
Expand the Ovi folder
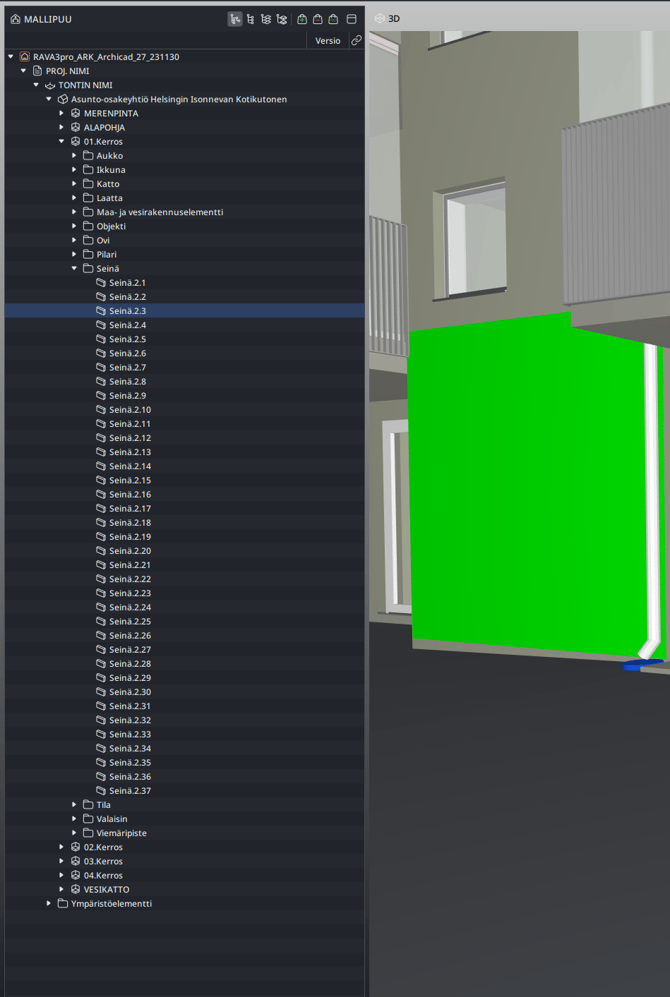75,241
